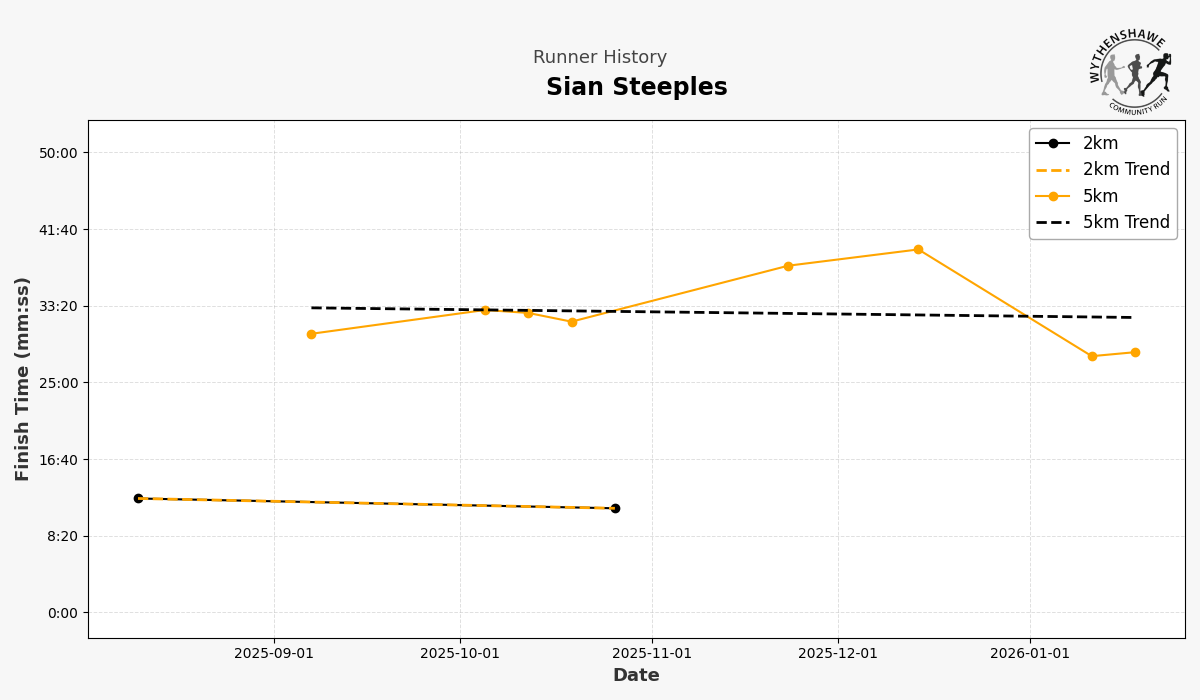Click the Finish Time axis label
The width and height of the screenshot is (1200, 700).
click(x=23, y=379)
